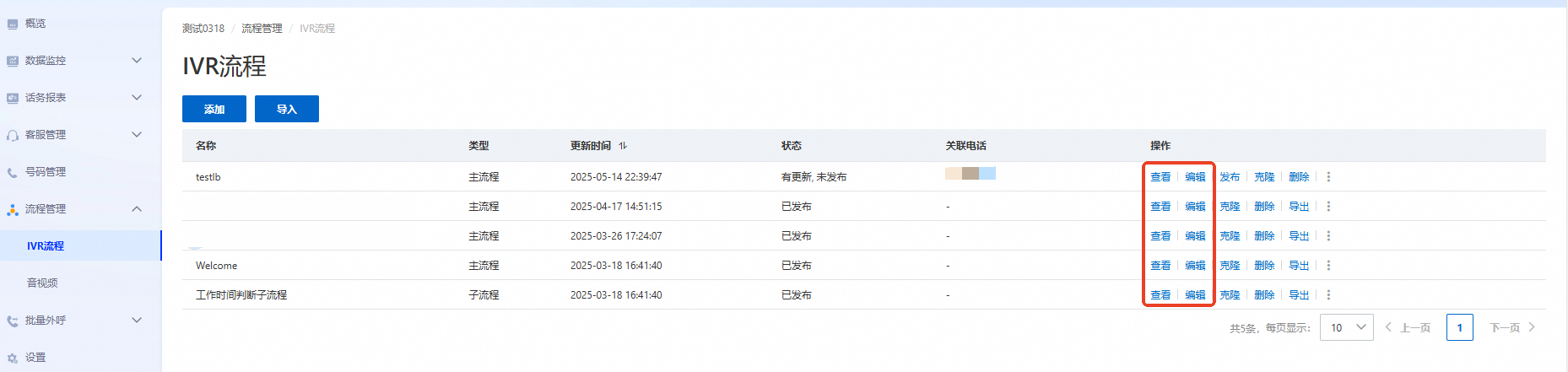Screen dimensions: 1568x372
Task: Select page number 1 in pagination
Action: (1460, 327)
